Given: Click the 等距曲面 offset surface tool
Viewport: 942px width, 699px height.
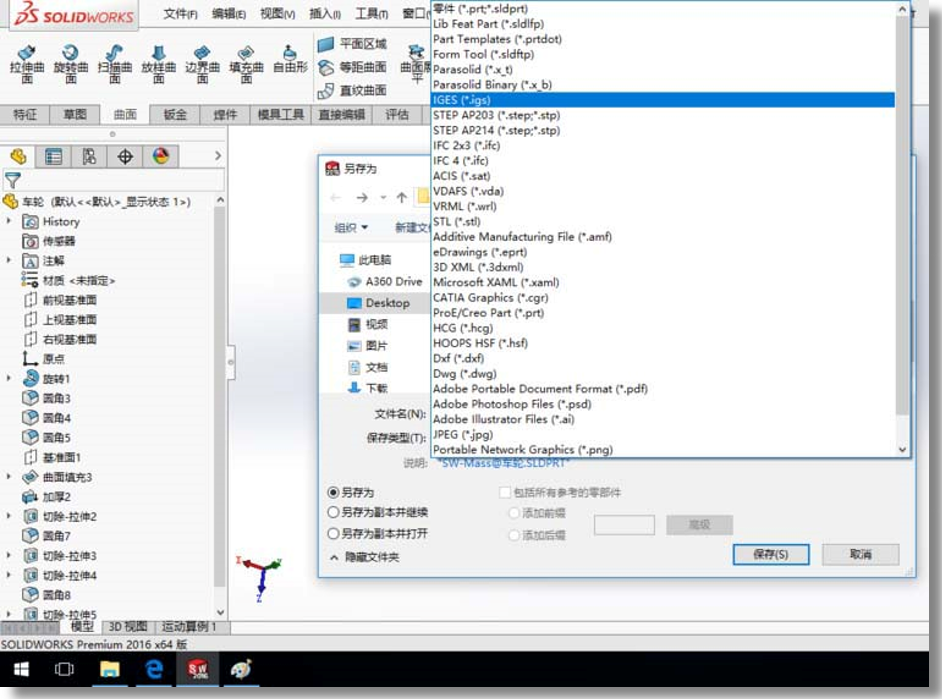Looking at the screenshot, I should (x=352, y=67).
